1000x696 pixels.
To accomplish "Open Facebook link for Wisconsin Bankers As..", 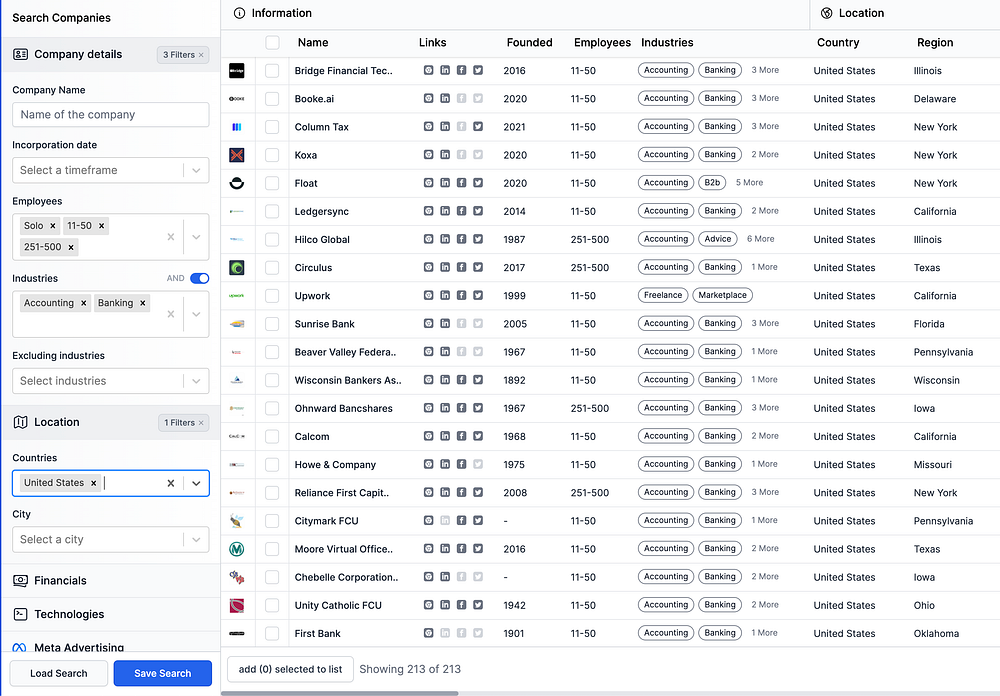I will [x=461, y=380].
